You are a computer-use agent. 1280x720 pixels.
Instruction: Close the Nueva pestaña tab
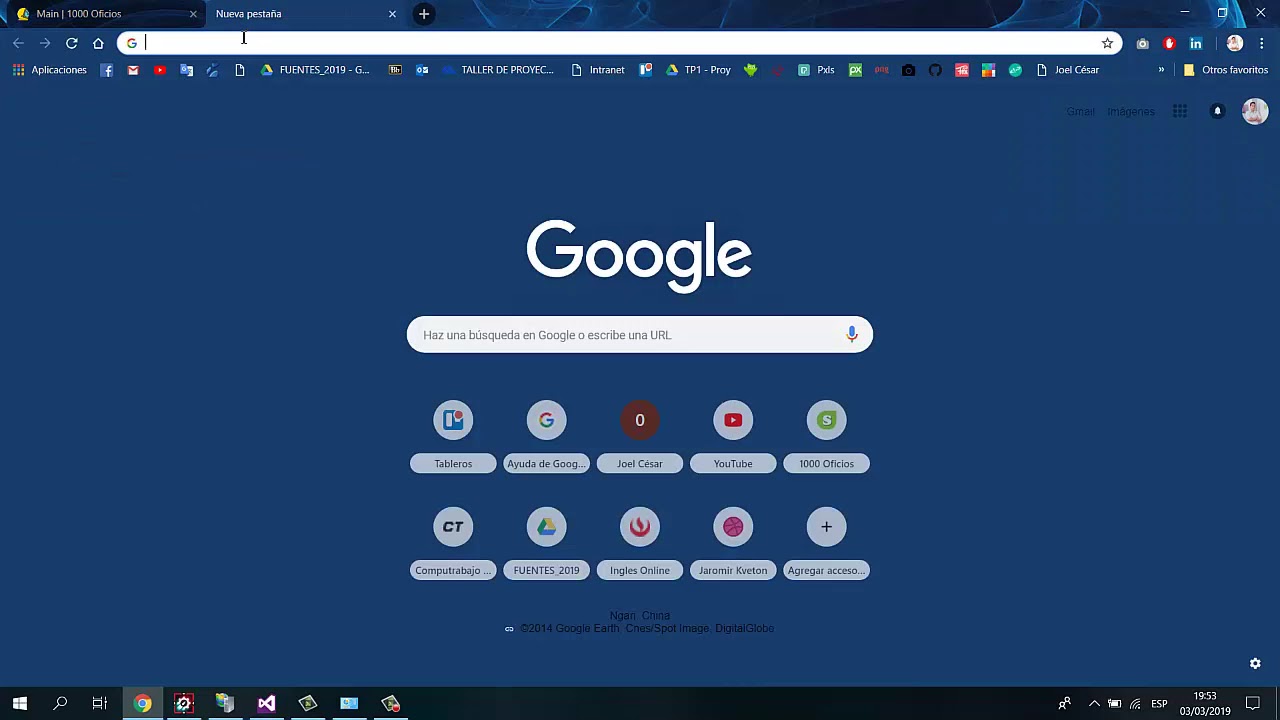392,14
